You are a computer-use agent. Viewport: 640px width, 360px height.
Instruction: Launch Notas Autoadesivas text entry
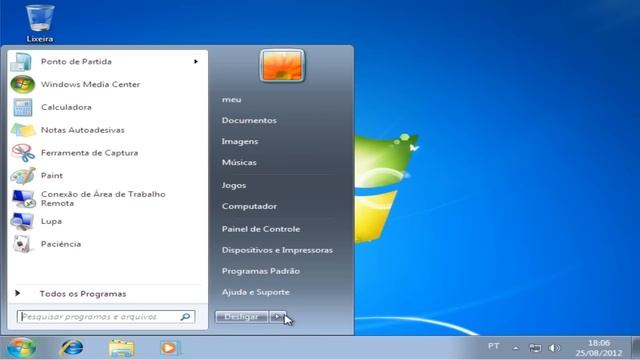point(82,130)
